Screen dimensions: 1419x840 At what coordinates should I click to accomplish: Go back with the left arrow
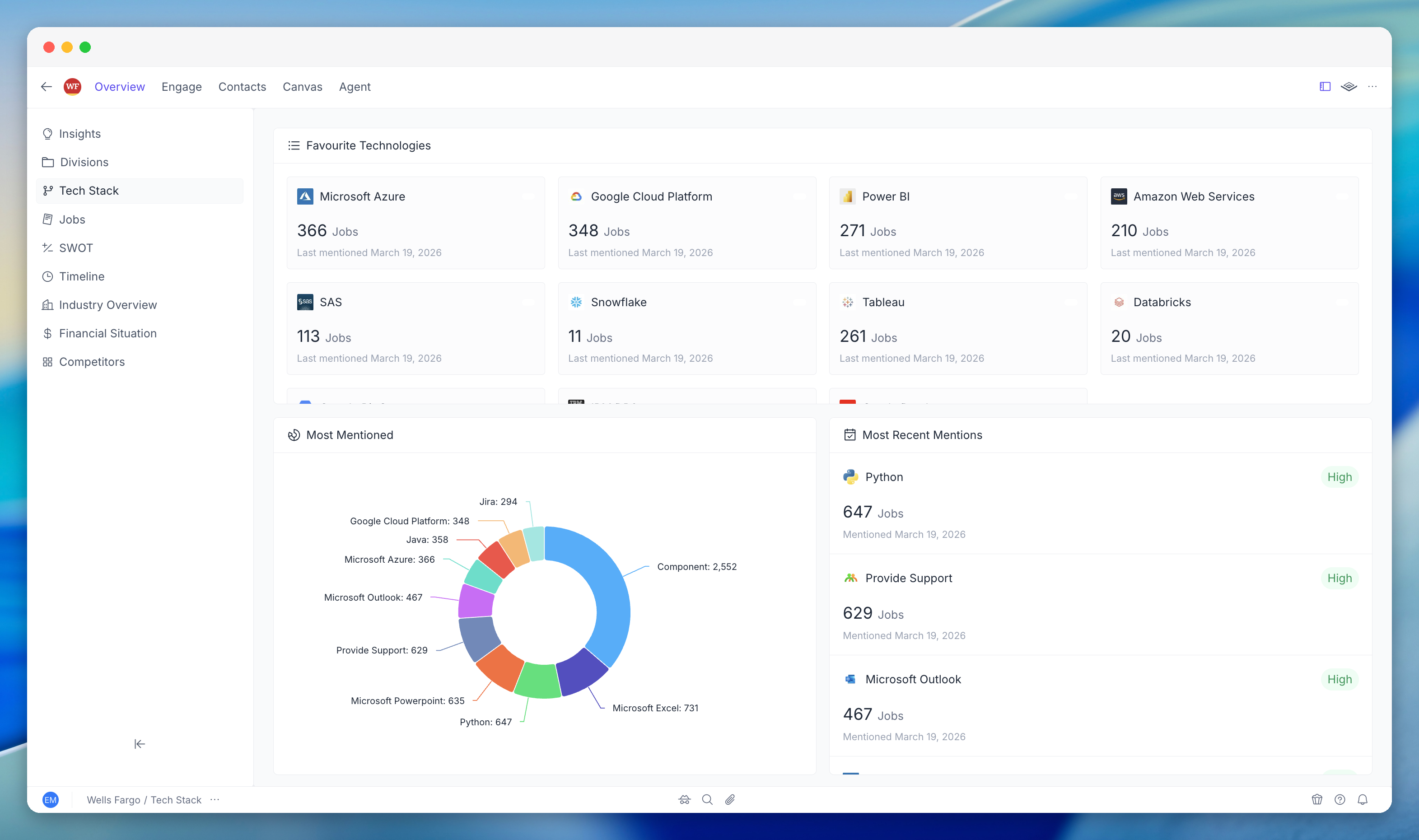pyautogui.click(x=47, y=87)
